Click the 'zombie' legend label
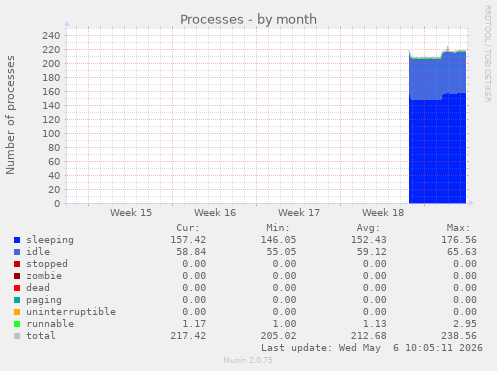This screenshot has height=371, width=497. [x=44, y=276]
